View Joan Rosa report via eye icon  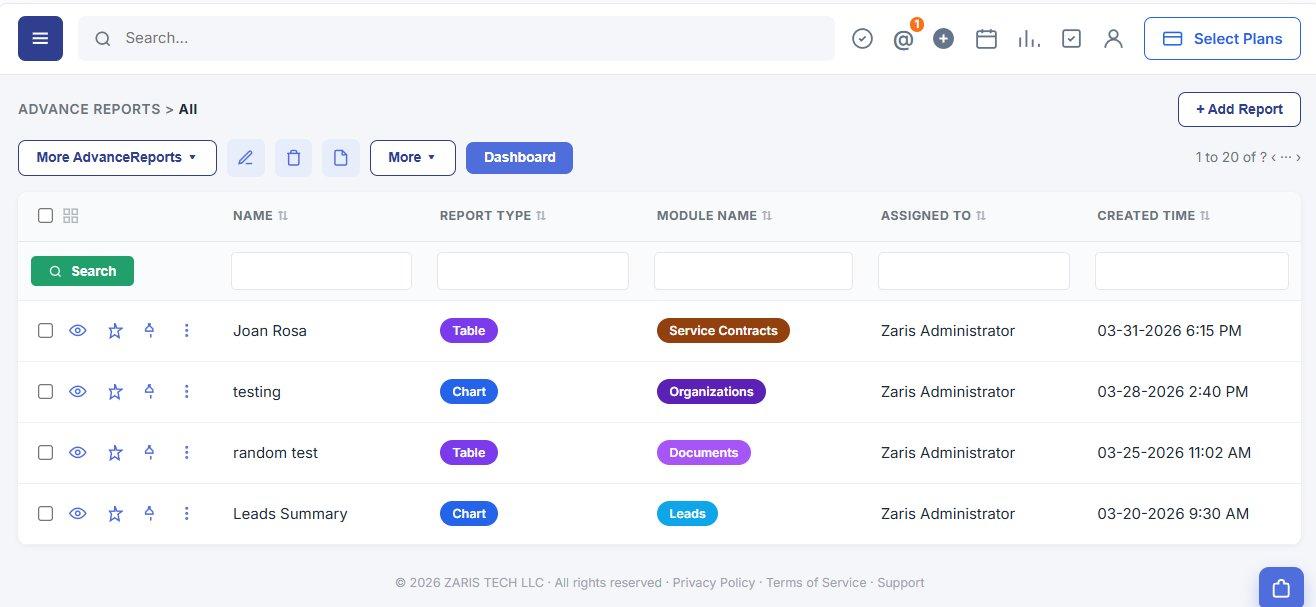78,331
